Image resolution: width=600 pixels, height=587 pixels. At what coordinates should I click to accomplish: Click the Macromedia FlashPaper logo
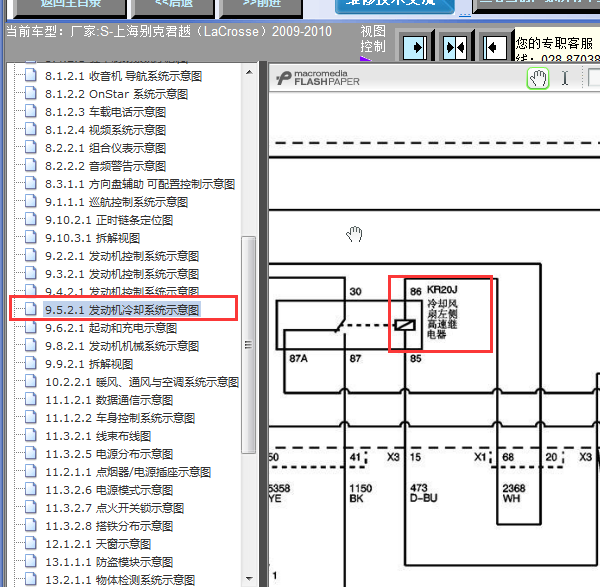[318, 78]
